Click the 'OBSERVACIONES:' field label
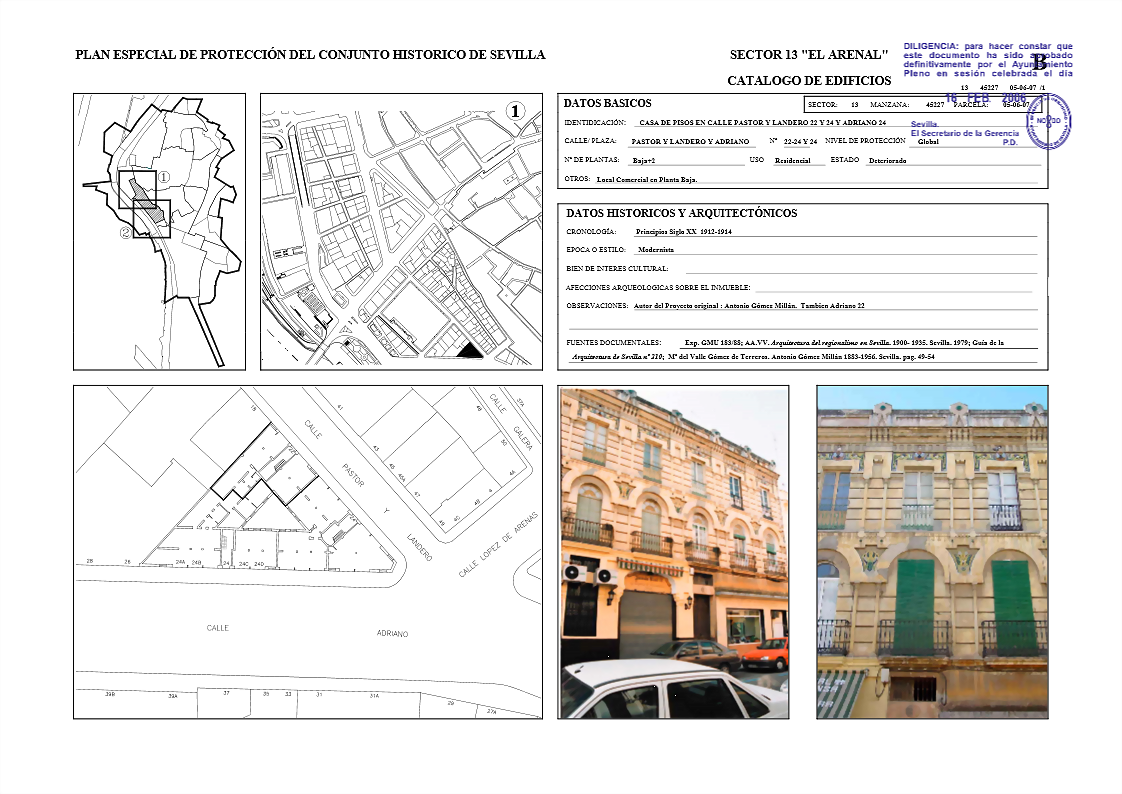The width and height of the screenshot is (1122, 794). pos(597,305)
